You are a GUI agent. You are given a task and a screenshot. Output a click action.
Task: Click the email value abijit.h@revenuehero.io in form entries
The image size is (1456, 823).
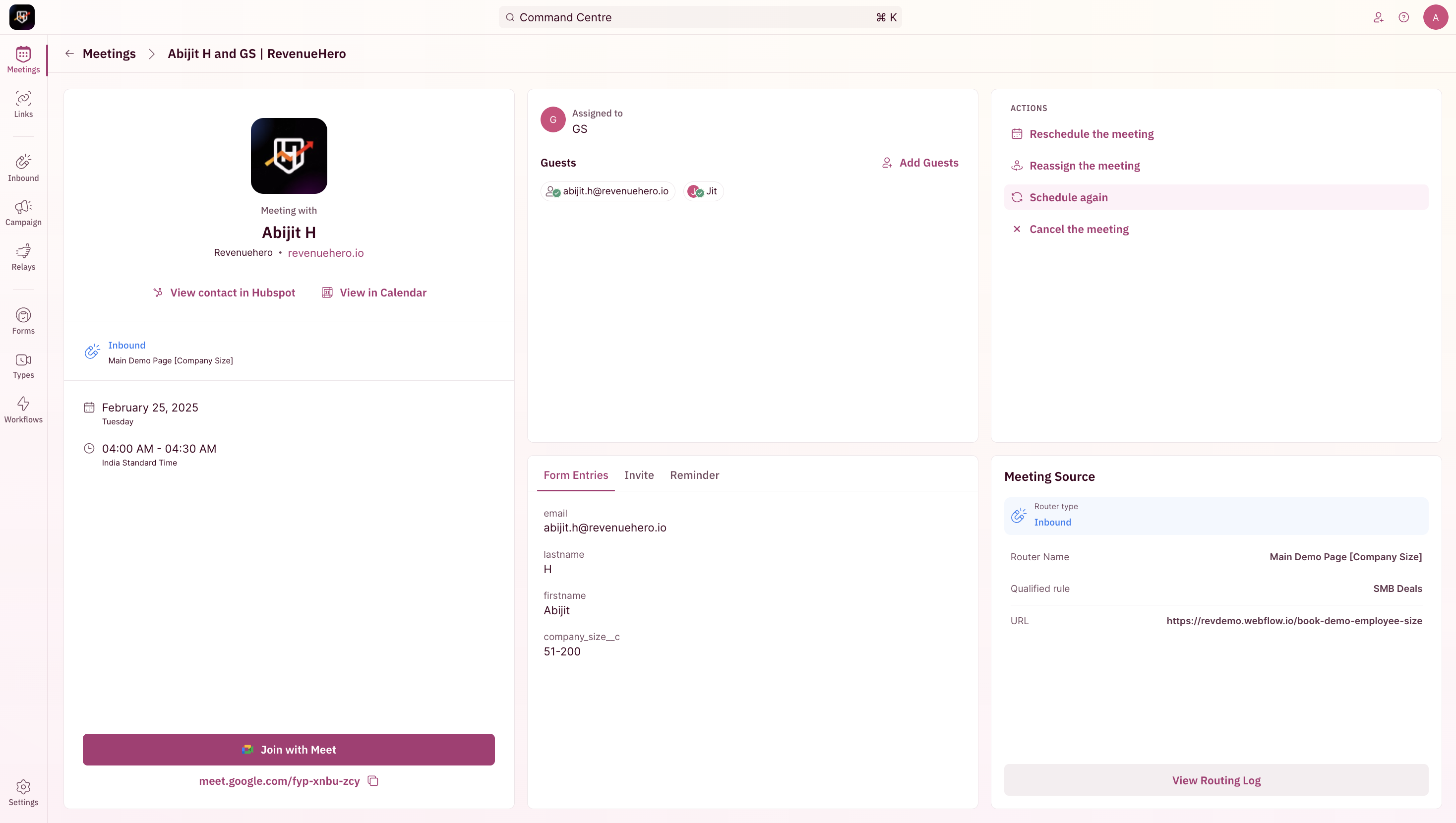pos(605,528)
